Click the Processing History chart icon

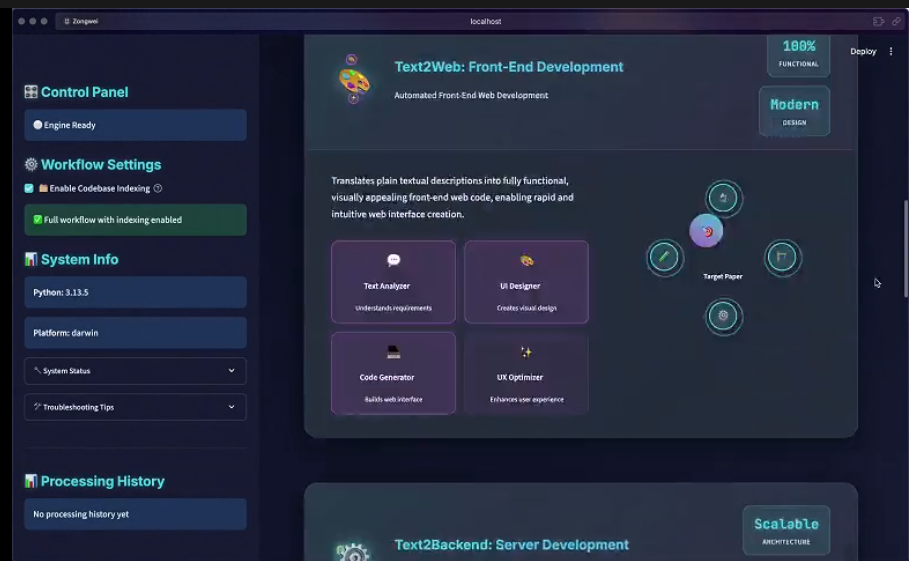[31, 481]
